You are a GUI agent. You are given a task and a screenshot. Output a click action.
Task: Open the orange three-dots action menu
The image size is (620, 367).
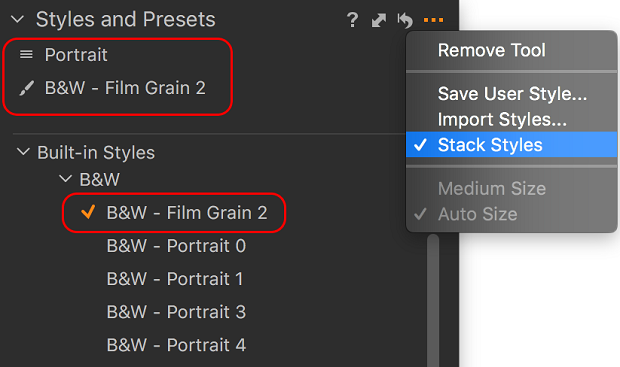(433, 20)
